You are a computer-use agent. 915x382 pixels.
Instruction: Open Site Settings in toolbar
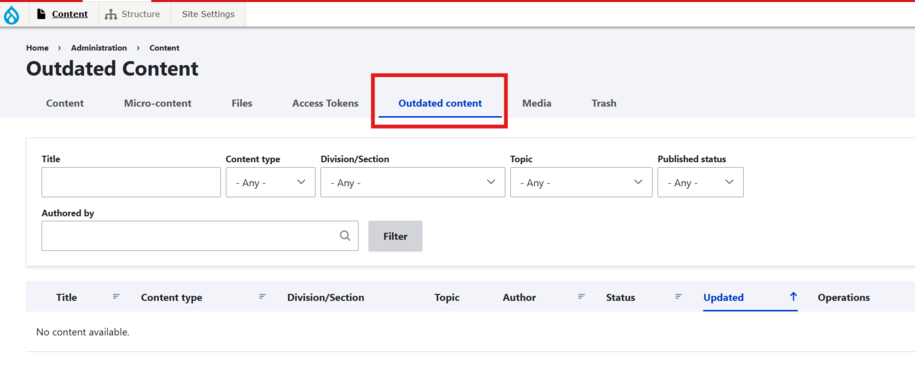[208, 14]
